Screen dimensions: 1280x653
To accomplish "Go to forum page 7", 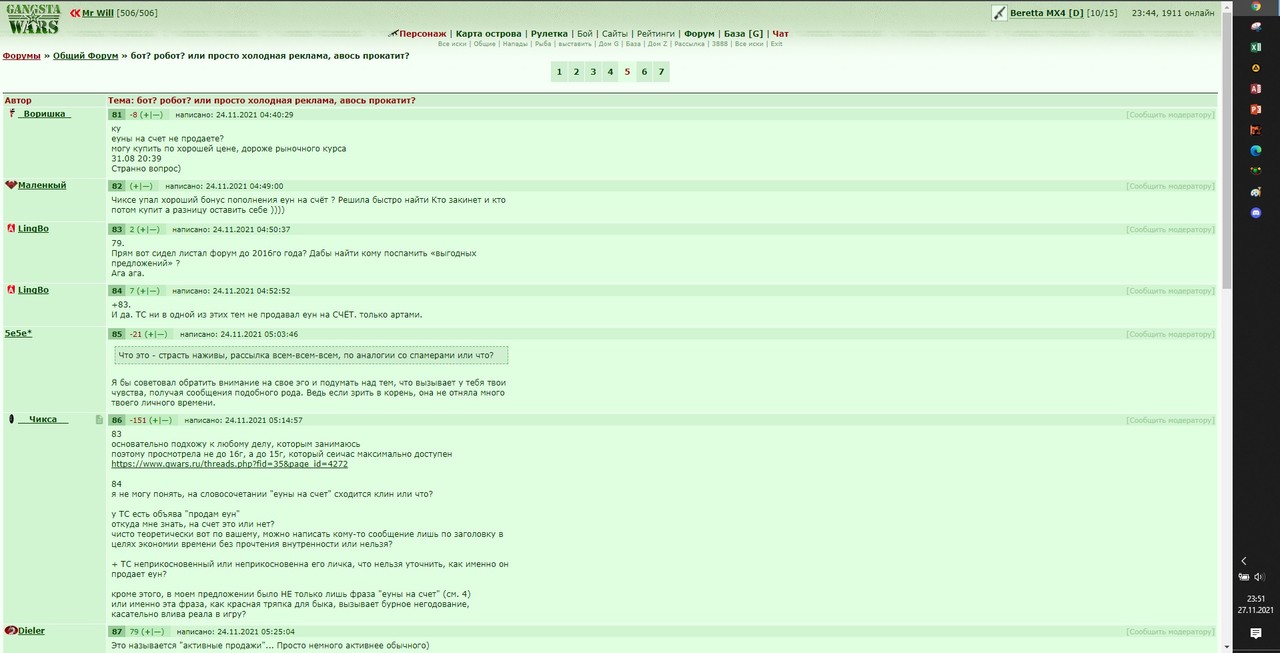I will coord(661,71).
